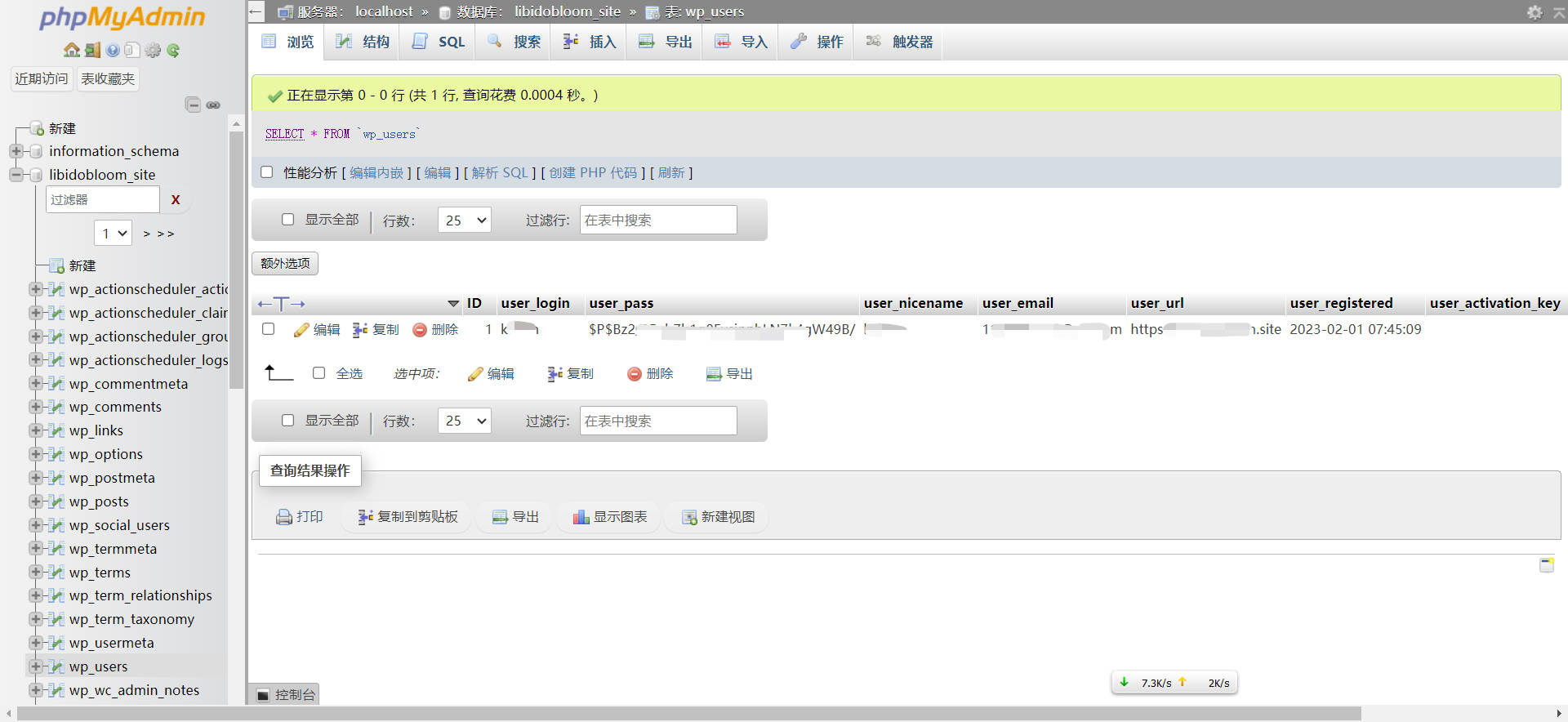The width and height of the screenshot is (1568, 722).
Task: Click the red X to clear the filter
Action: pos(176,199)
